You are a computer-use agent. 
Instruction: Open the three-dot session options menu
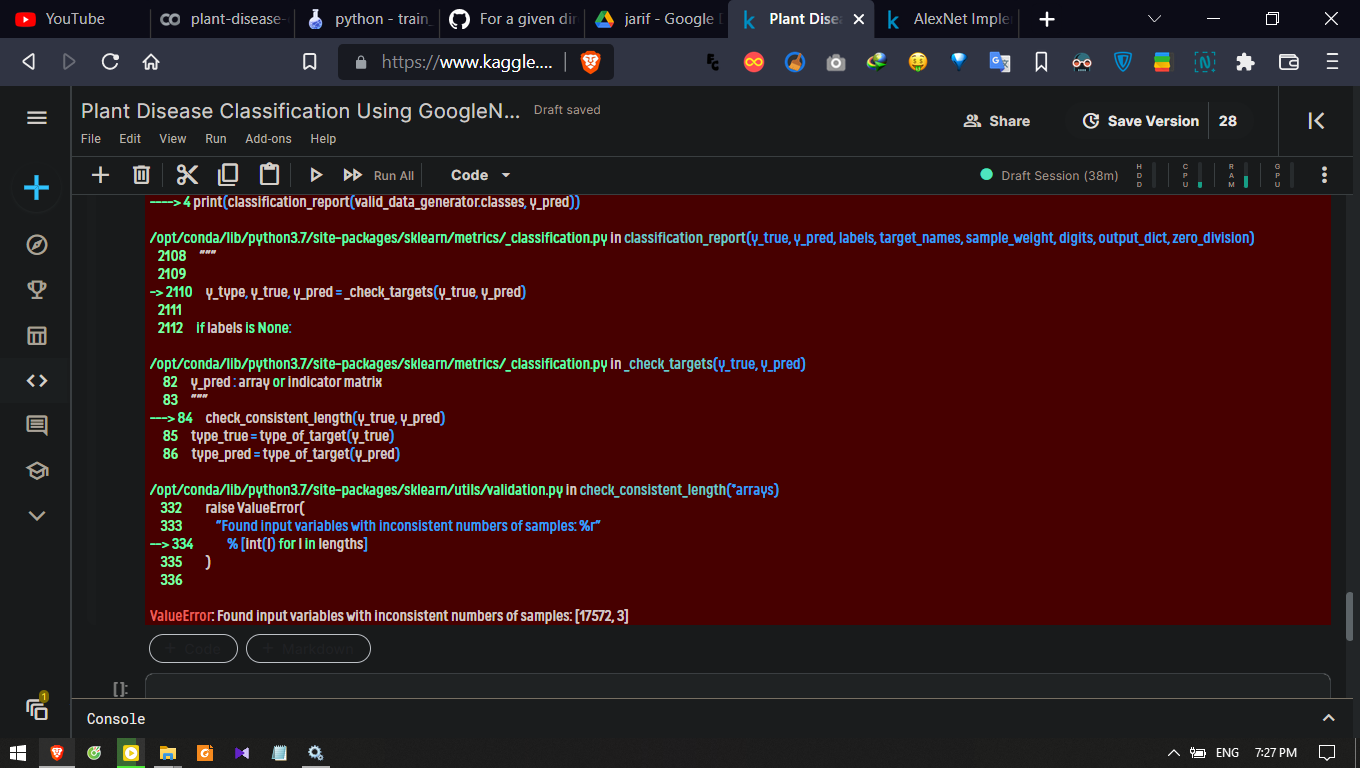1324,175
